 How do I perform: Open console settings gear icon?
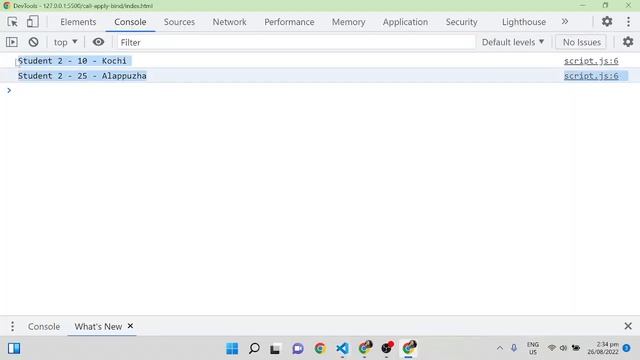[x=628, y=42]
